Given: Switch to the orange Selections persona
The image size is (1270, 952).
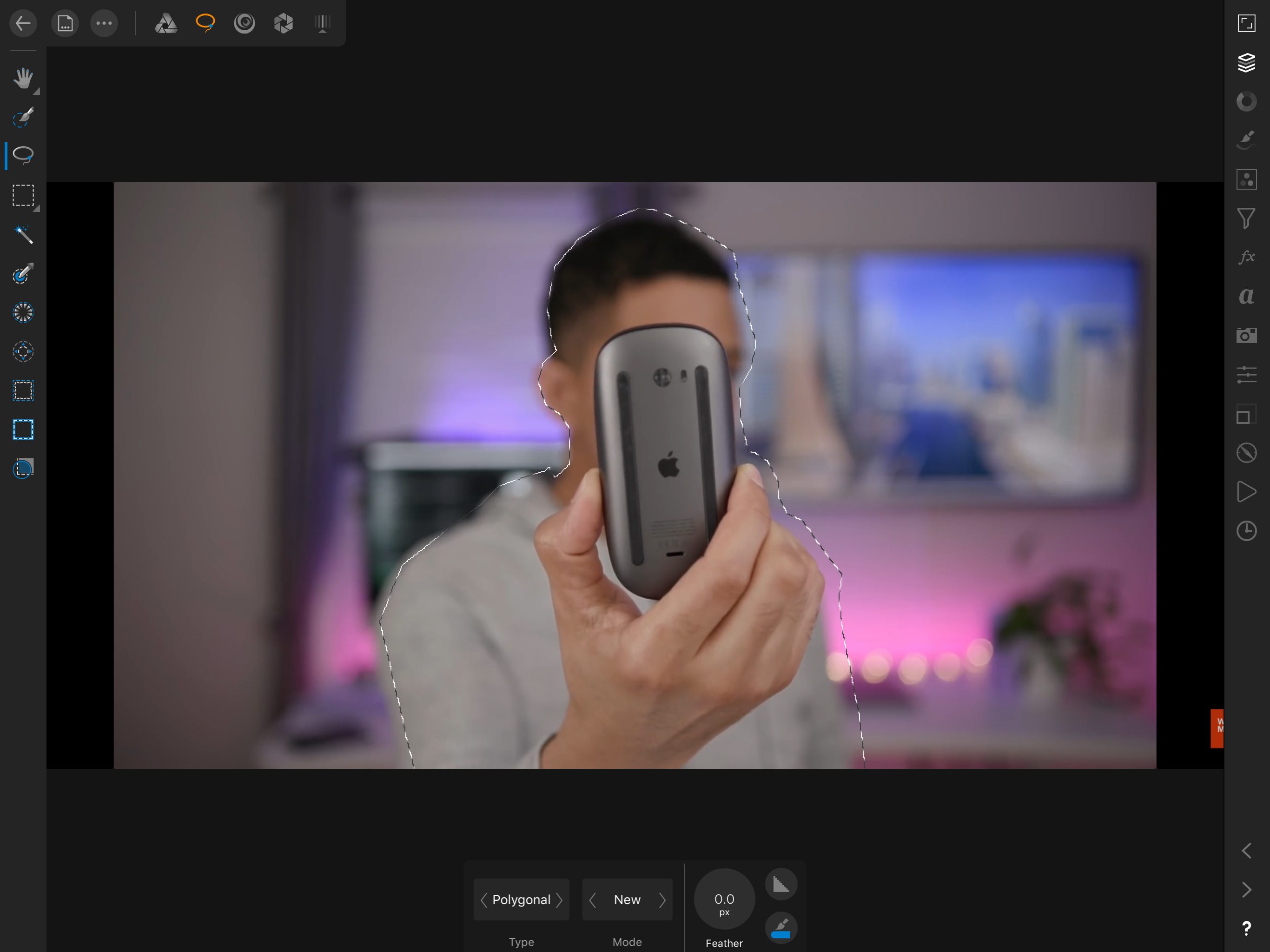Looking at the screenshot, I should [205, 24].
